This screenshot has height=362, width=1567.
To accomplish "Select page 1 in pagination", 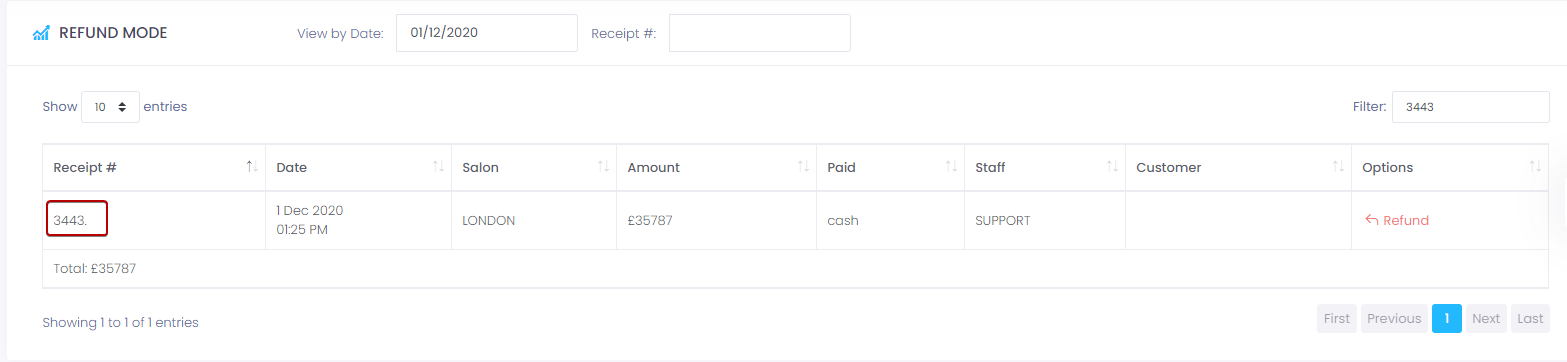I will pos(1446,318).
